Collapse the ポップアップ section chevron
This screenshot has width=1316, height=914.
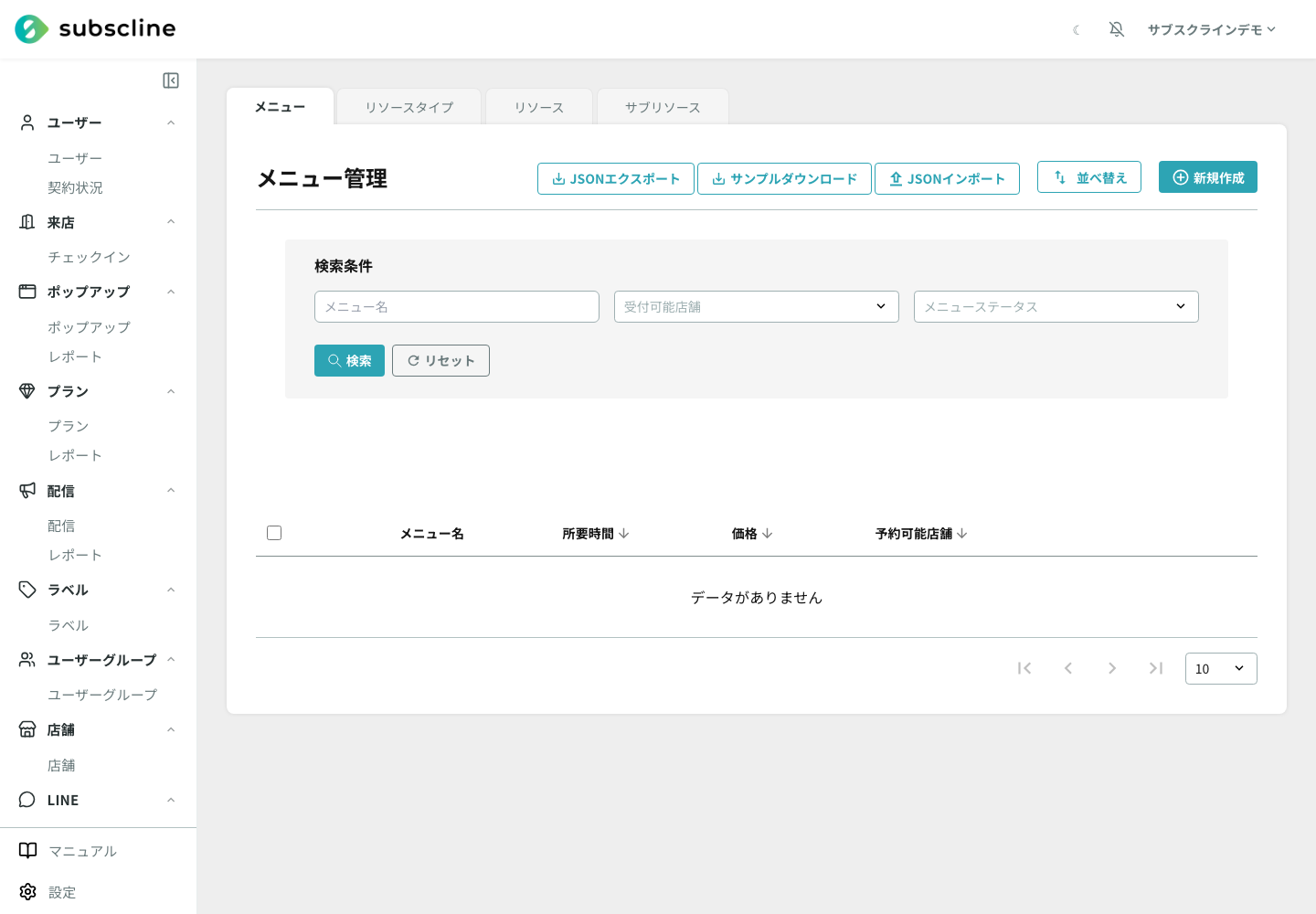pyautogui.click(x=171, y=292)
